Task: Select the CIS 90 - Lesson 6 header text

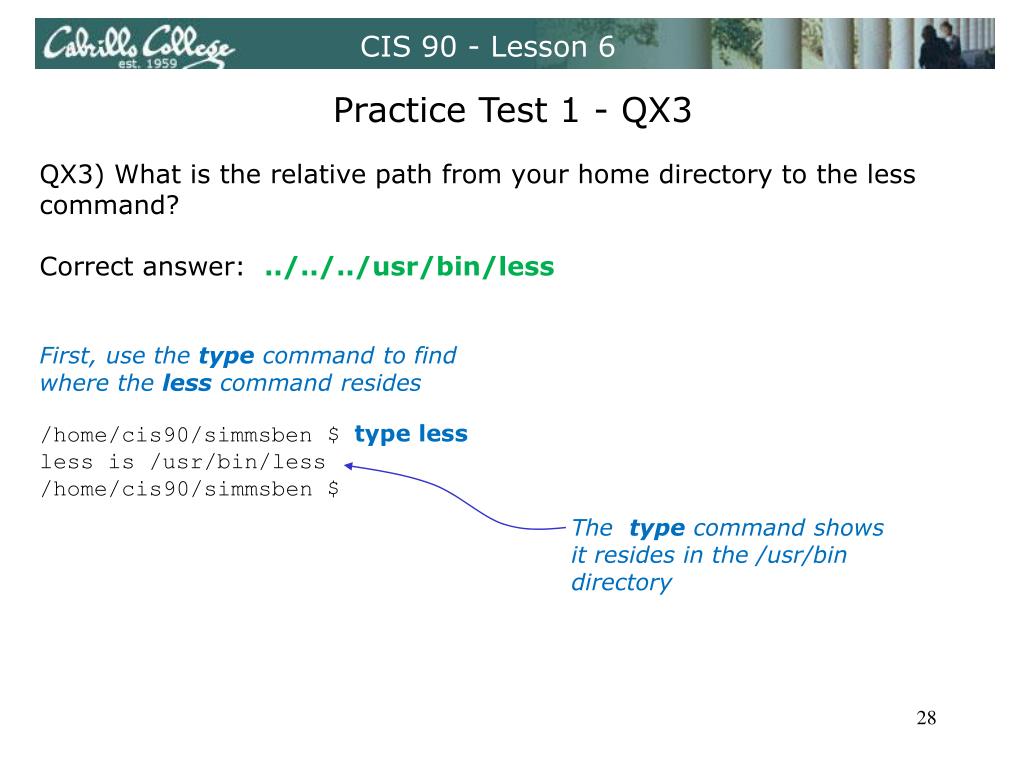Action: (x=487, y=47)
